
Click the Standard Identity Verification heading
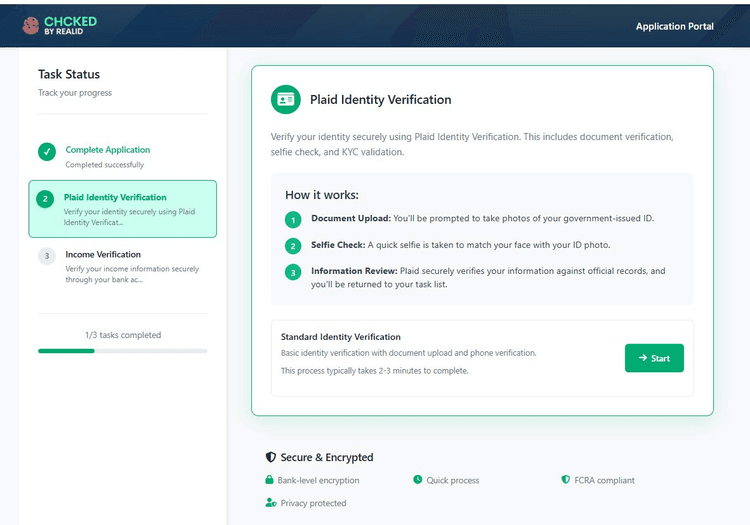tap(341, 337)
